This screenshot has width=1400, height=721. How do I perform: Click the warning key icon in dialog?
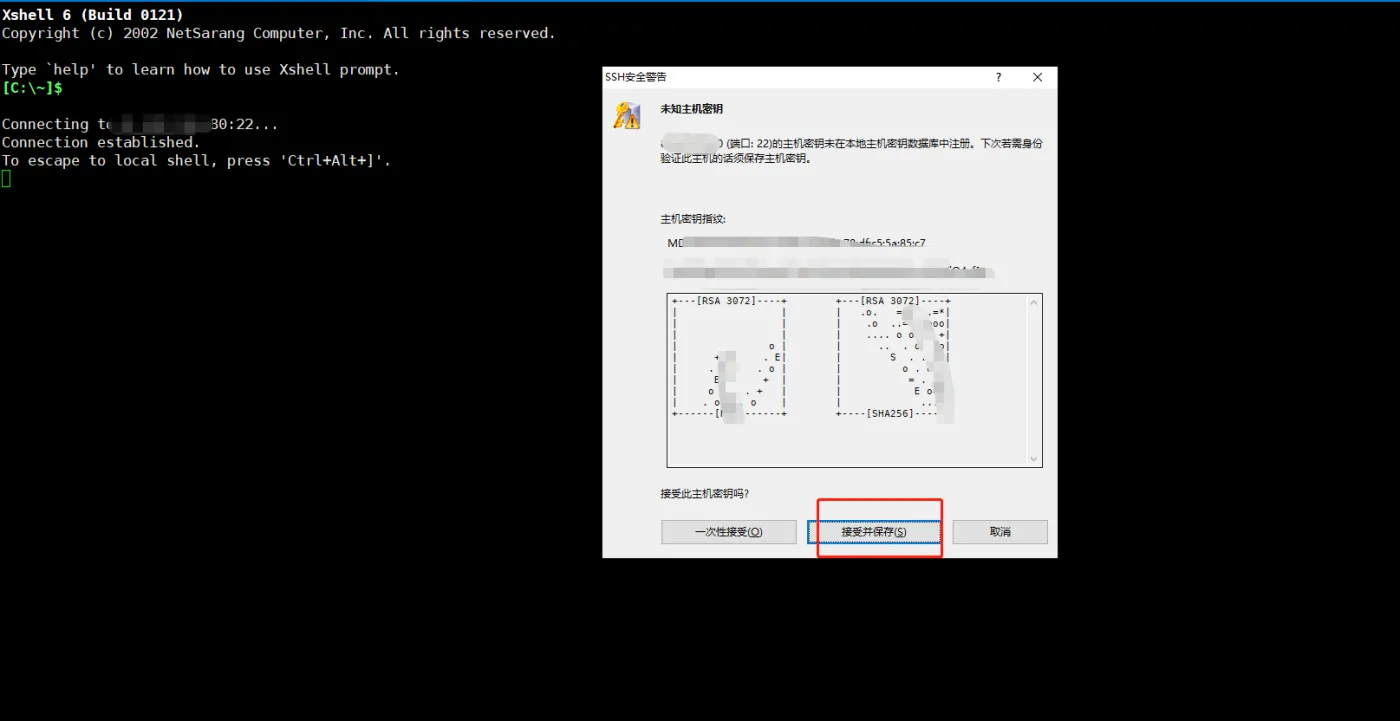coord(627,115)
